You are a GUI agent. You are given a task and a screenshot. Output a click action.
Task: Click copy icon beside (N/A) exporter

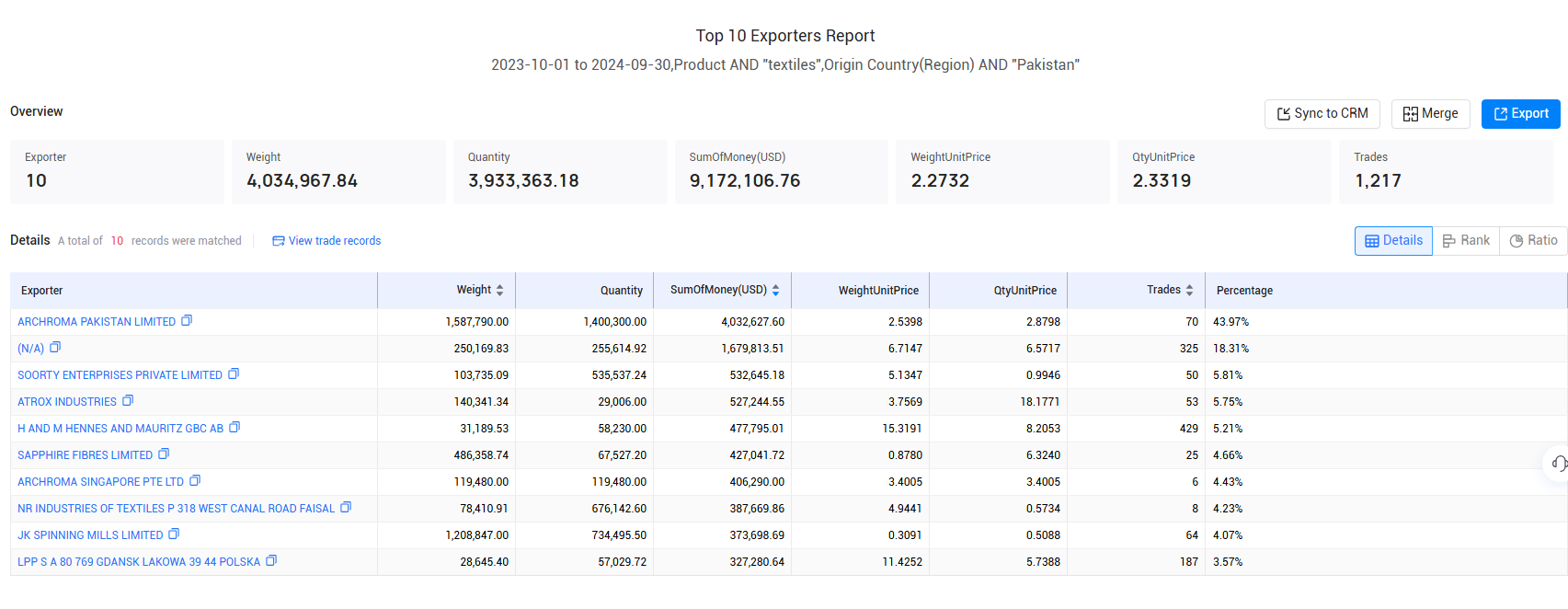click(55, 348)
